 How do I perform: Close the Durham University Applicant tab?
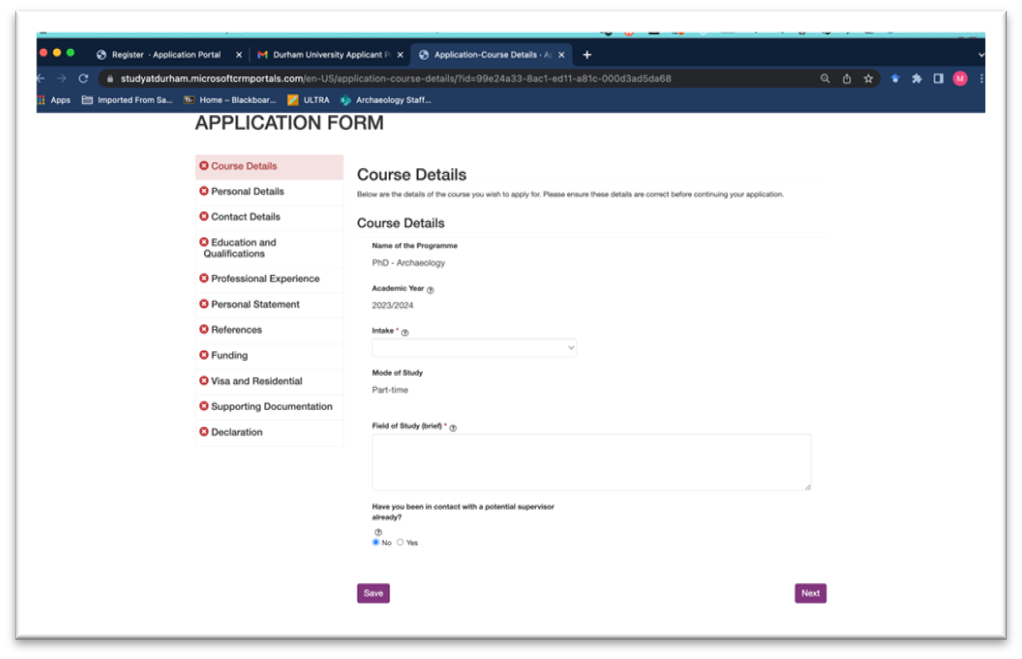pyautogui.click(x=400, y=55)
